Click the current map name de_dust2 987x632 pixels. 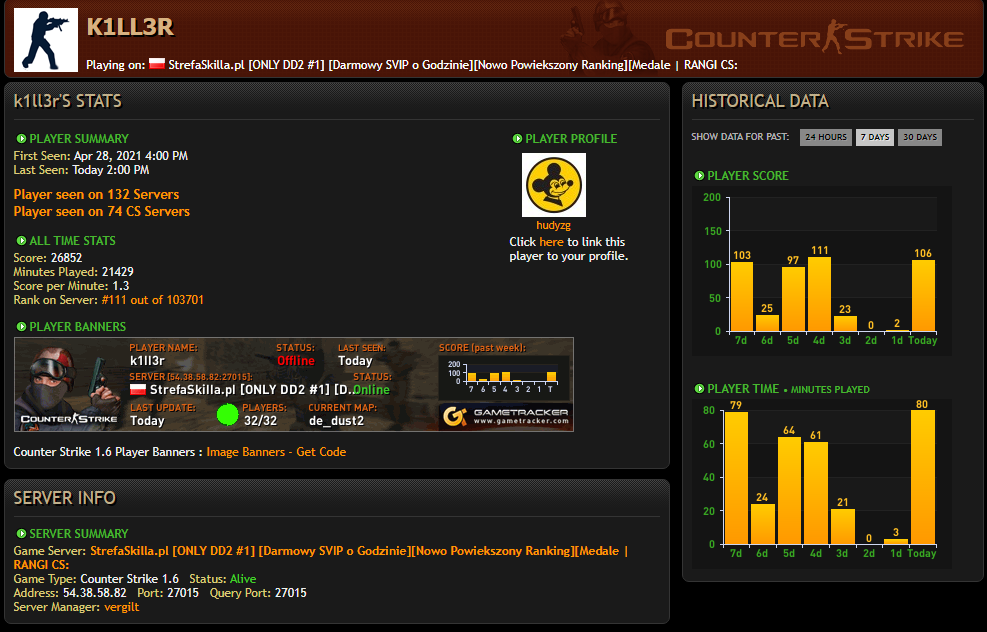[x=336, y=421]
